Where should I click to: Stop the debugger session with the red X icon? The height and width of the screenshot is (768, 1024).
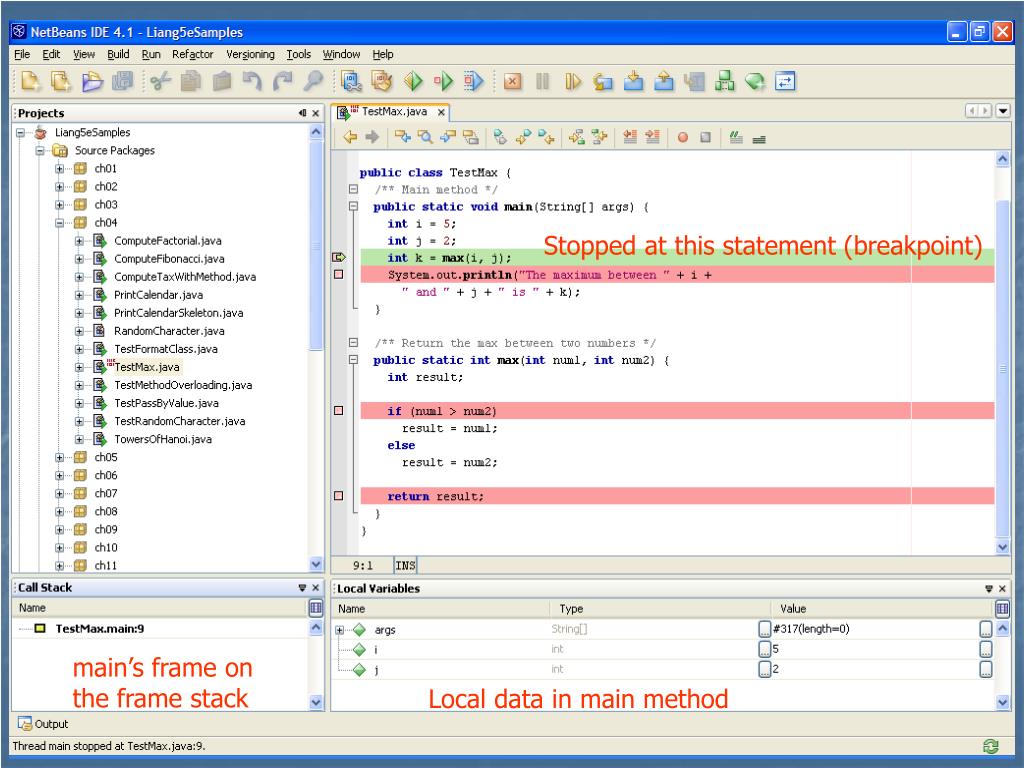513,81
